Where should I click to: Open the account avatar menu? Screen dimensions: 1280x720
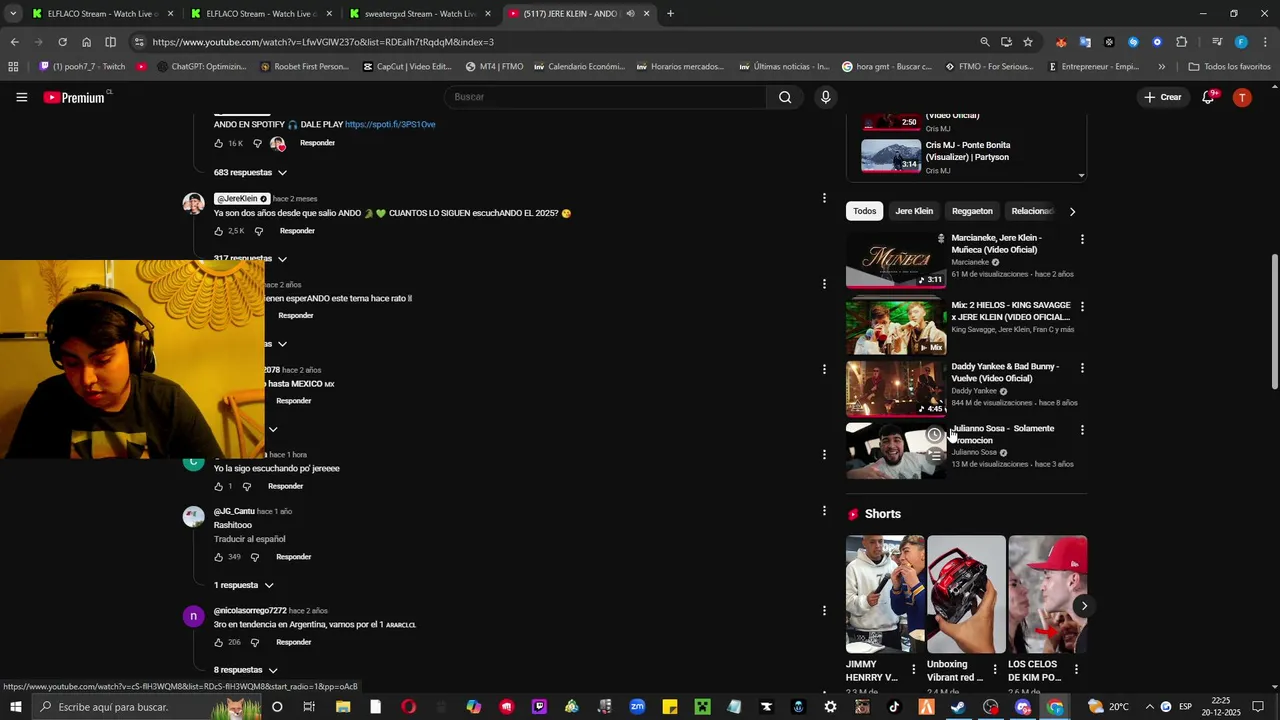coord(1242,97)
